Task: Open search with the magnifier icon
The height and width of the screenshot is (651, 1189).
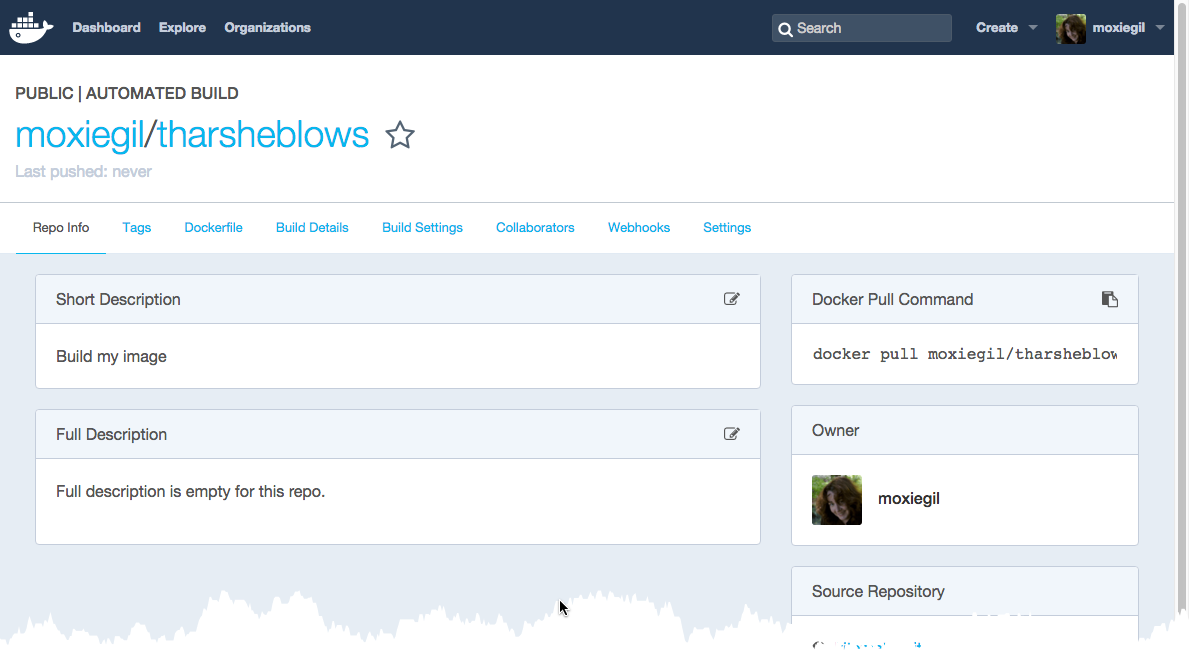Action: pos(786,29)
